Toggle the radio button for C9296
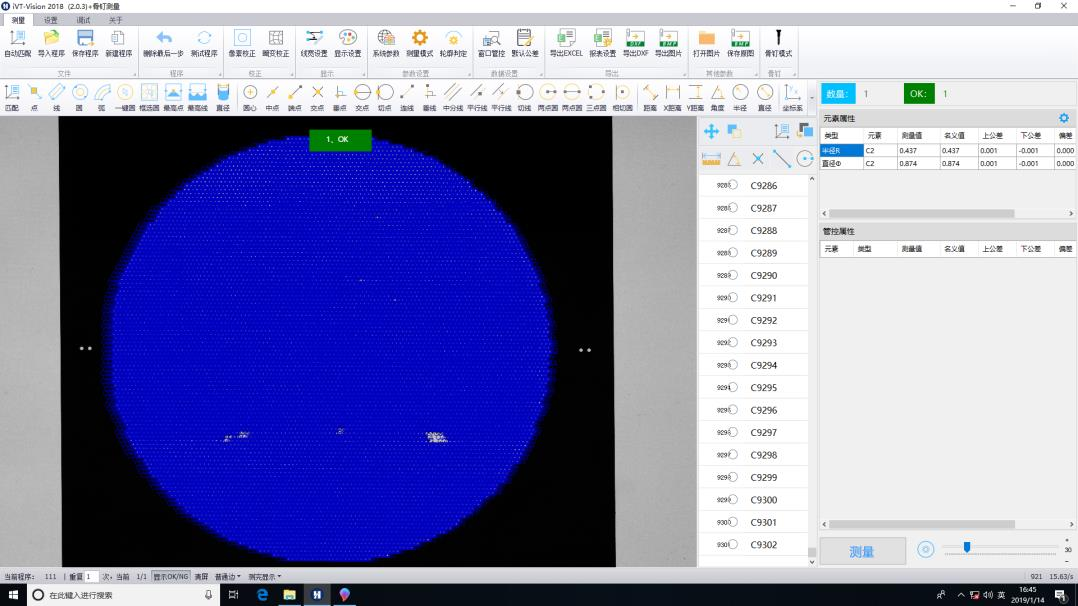This screenshot has width=1078, height=606. [733, 411]
